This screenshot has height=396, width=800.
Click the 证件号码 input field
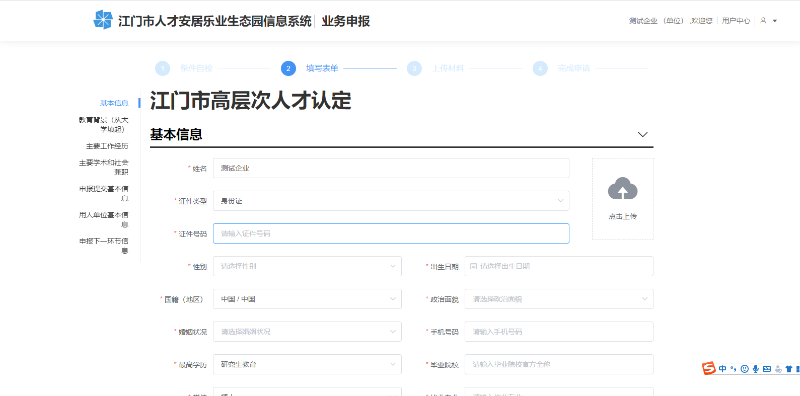click(391, 233)
